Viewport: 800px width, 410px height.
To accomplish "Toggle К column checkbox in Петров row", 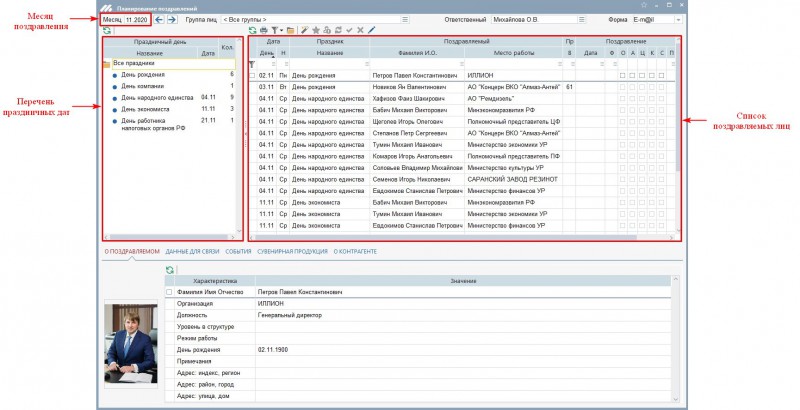I will tap(652, 75).
